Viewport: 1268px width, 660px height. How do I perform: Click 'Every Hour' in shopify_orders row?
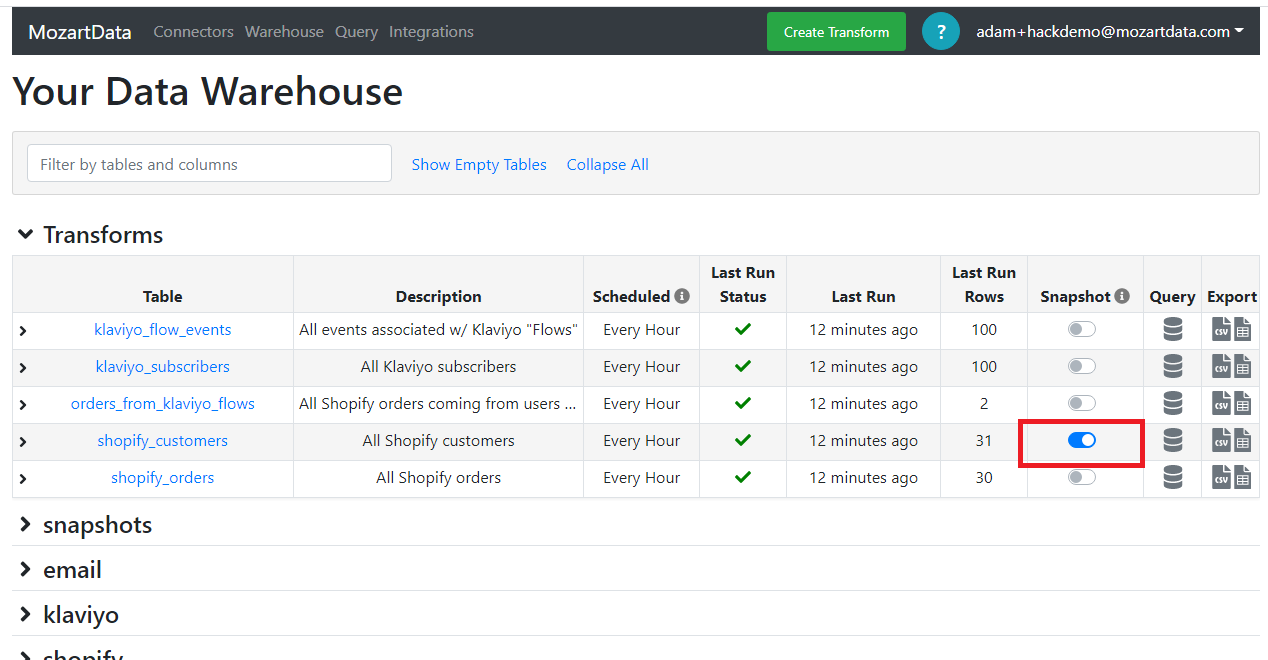click(x=641, y=478)
